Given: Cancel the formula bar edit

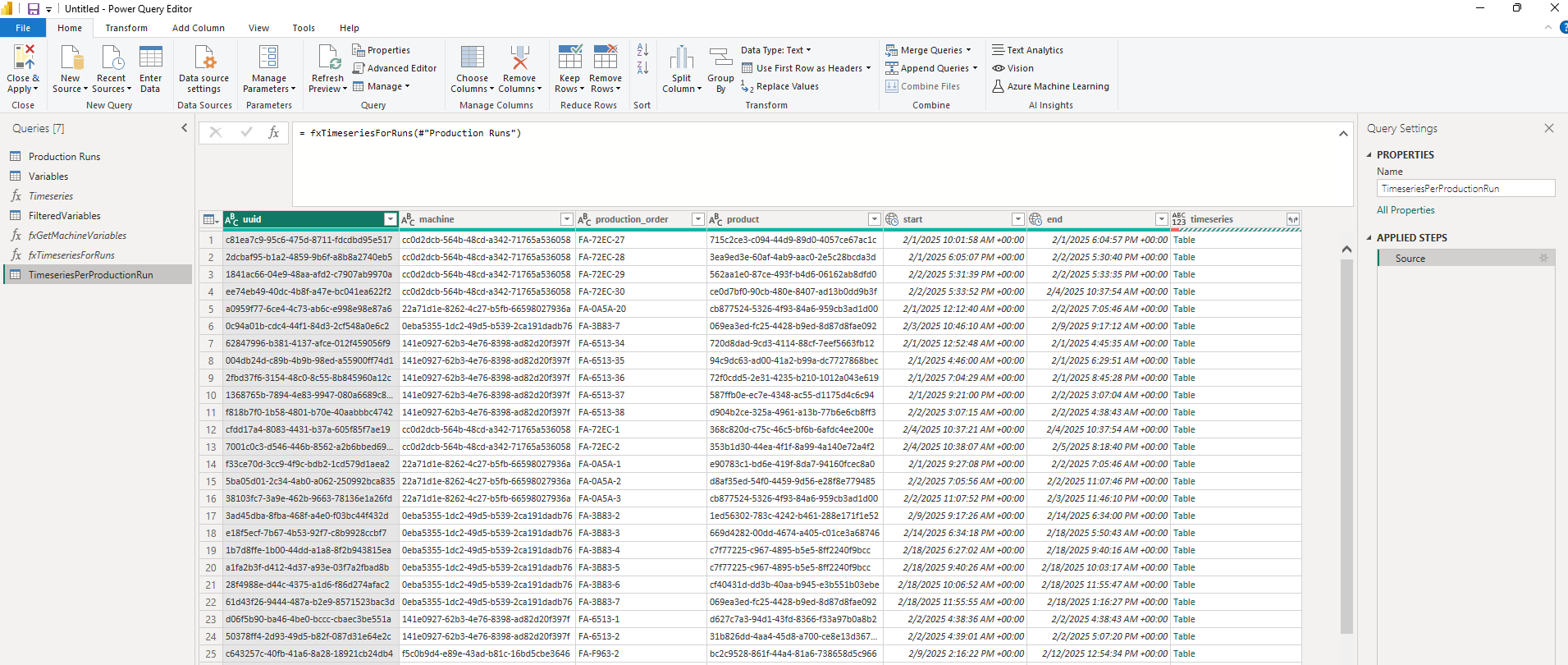Looking at the screenshot, I should [216, 132].
